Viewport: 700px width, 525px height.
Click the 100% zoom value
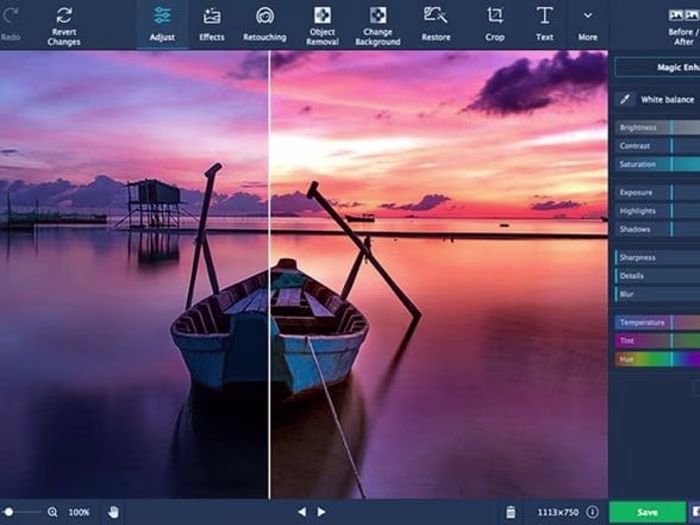79,512
